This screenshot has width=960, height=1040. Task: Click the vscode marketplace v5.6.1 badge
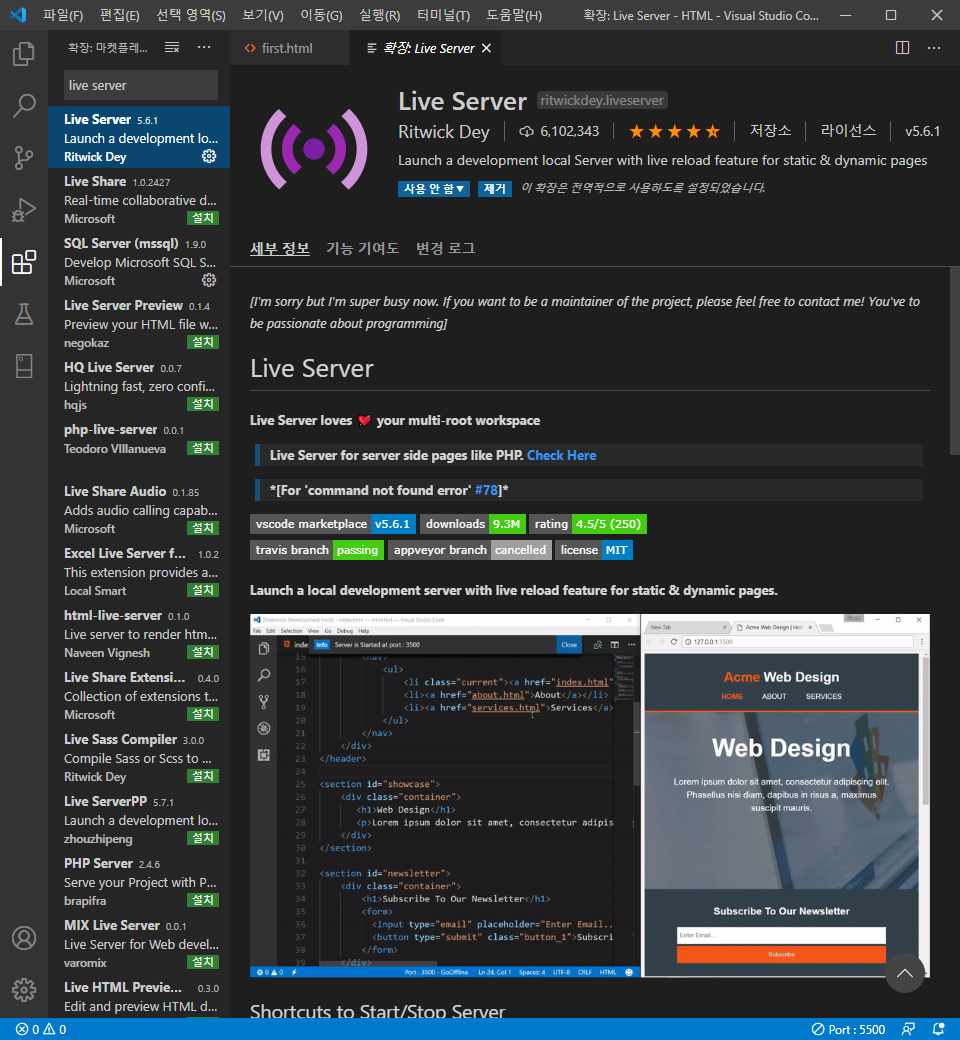[333, 524]
